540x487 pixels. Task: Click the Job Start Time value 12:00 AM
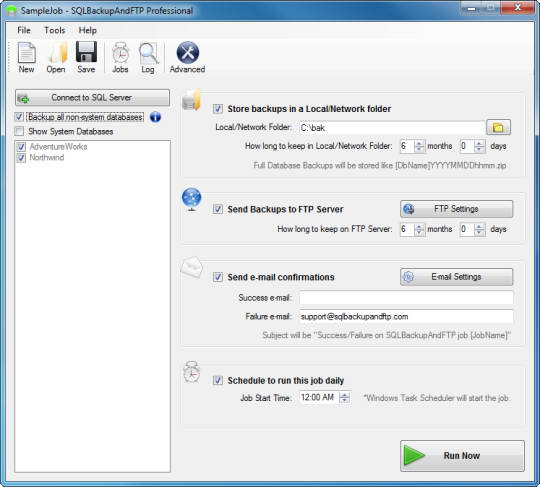(x=318, y=397)
